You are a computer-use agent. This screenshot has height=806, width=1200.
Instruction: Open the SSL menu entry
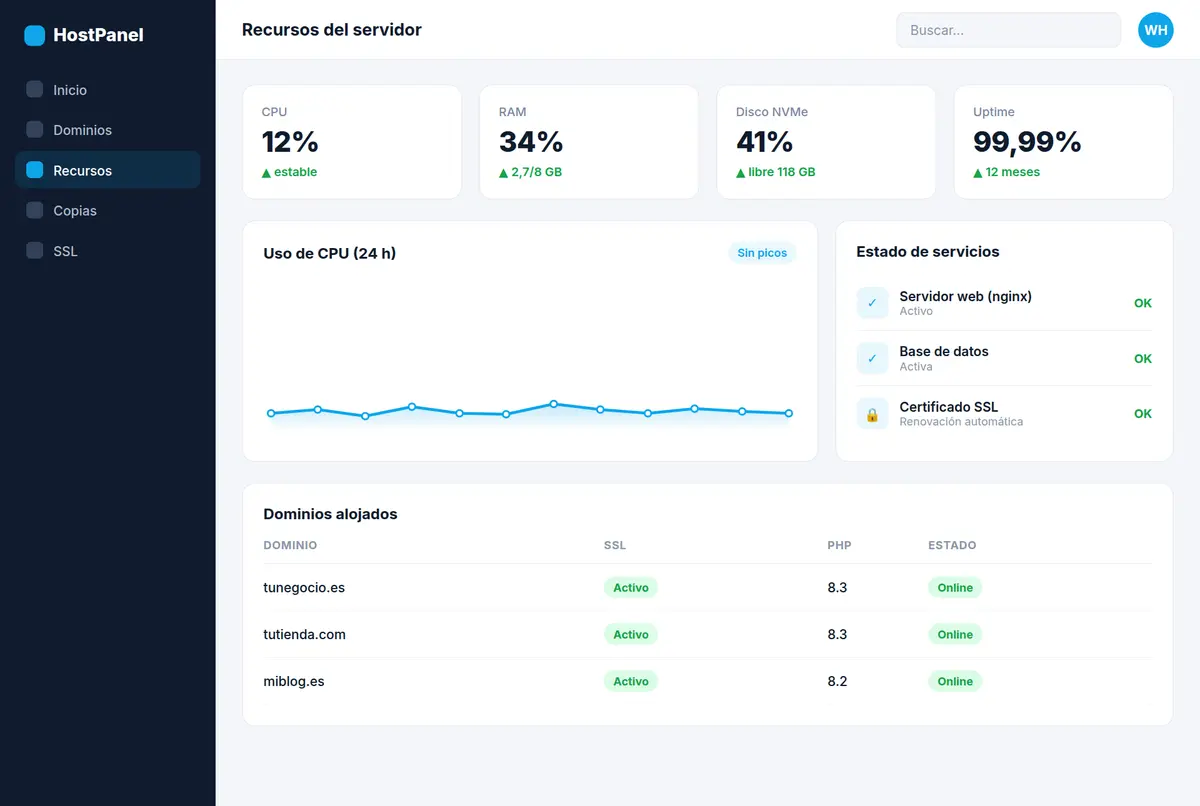tap(108, 251)
